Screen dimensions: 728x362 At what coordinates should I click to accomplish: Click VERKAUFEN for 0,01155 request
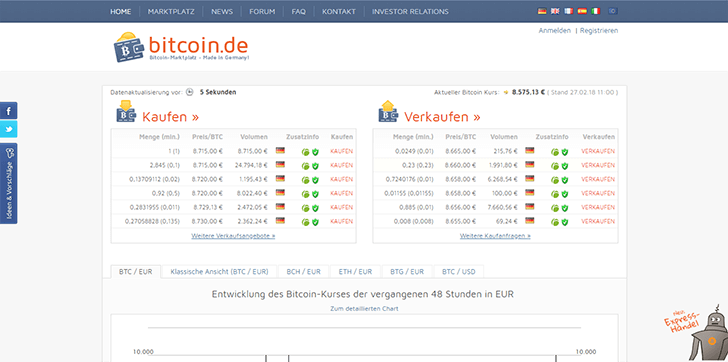(598, 193)
